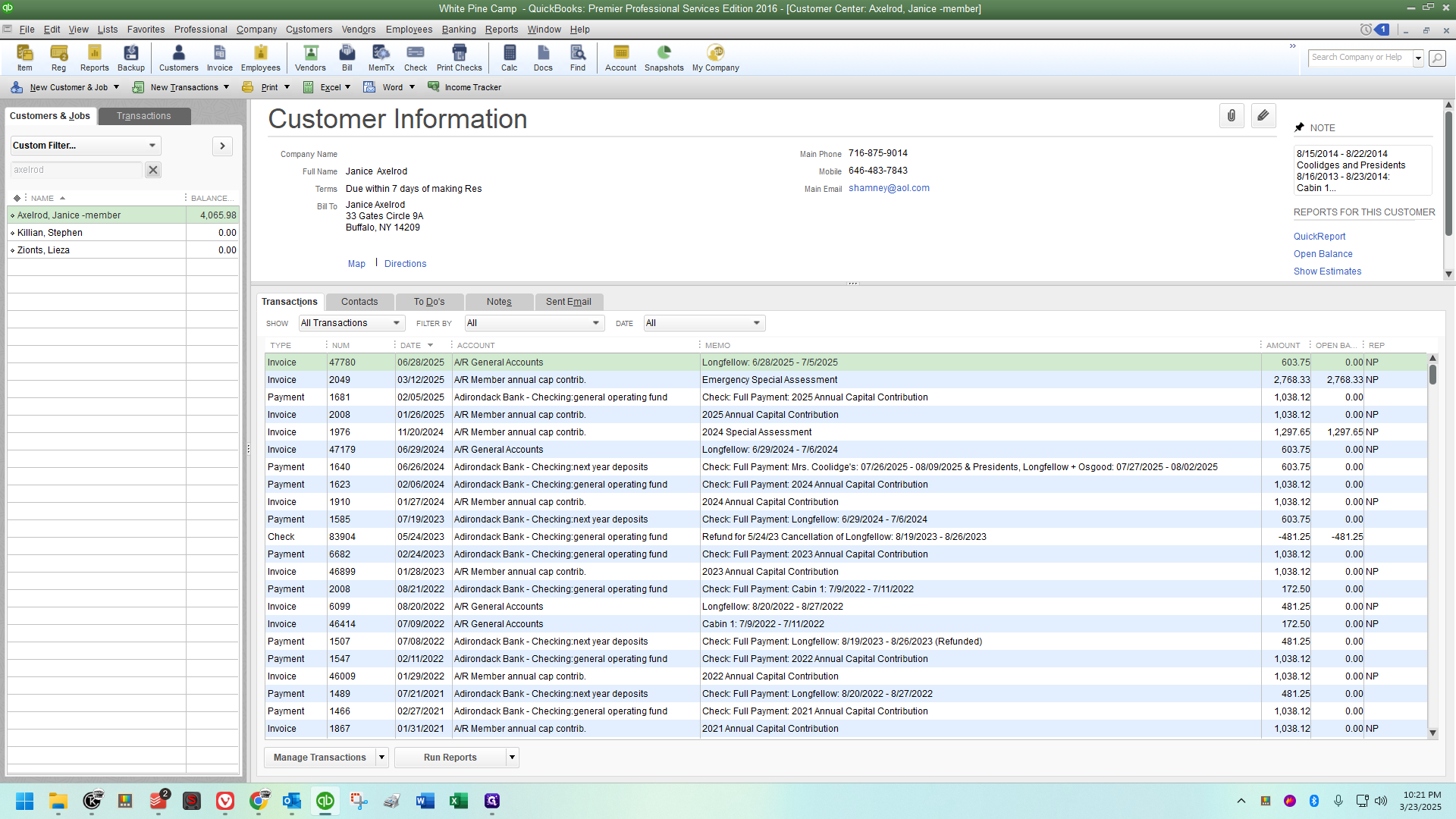Click the search magnifier button
The image size is (1456, 819).
[x=1437, y=58]
